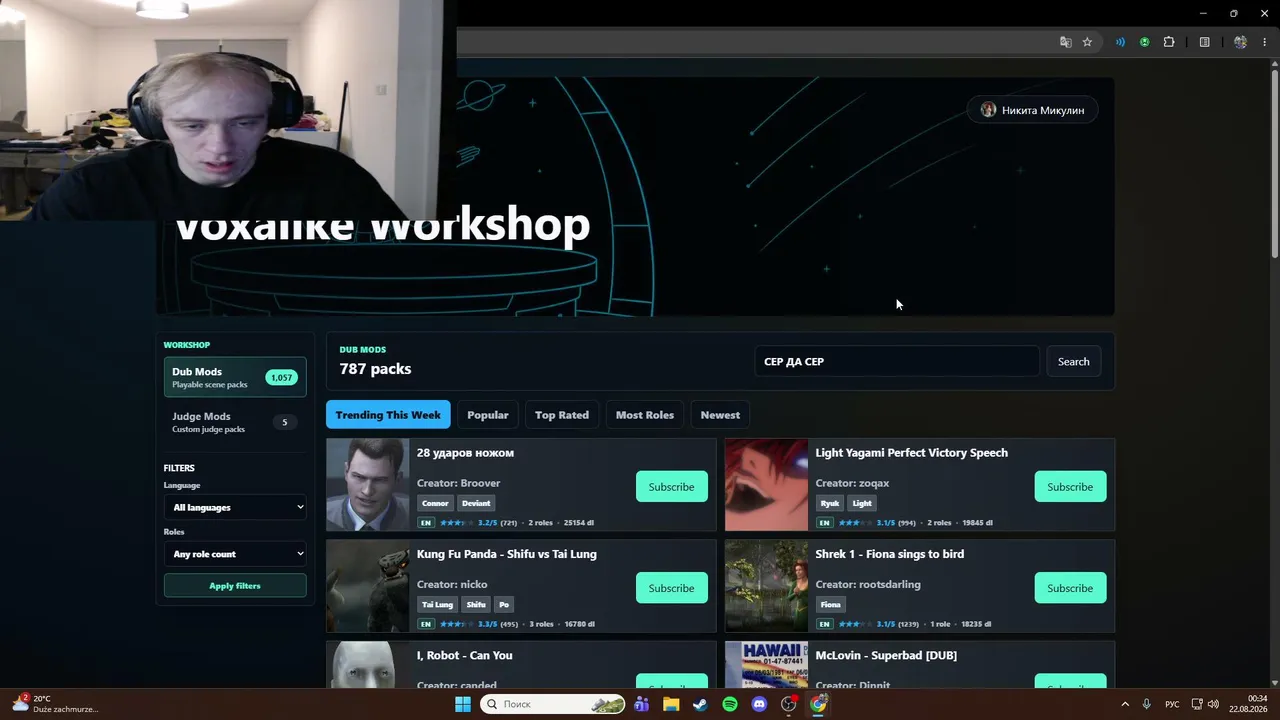1280x720 pixels.
Task: Open the Judge Mods workshop section
Action: tap(235, 422)
